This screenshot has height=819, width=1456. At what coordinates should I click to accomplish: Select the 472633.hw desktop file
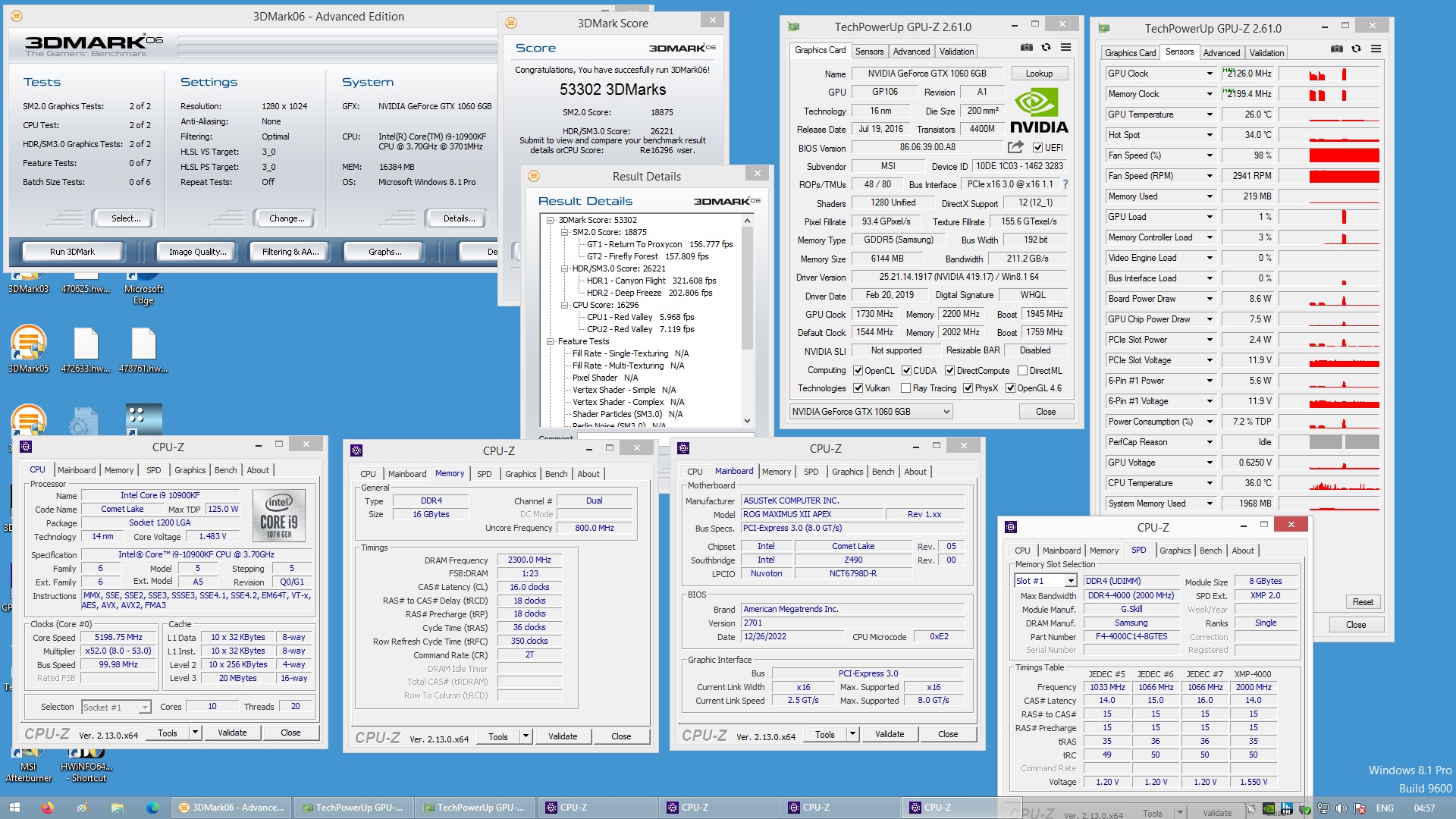pyautogui.click(x=86, y=349)
